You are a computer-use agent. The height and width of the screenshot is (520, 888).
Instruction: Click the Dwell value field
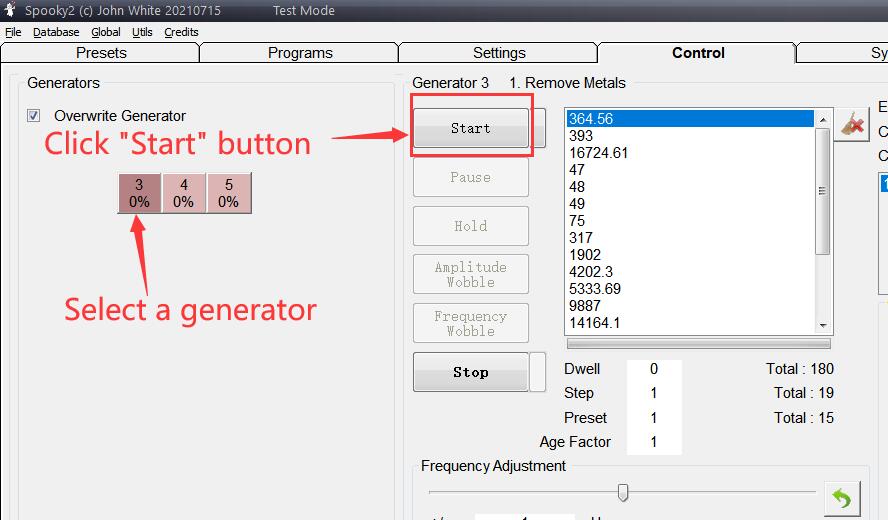click(x=654, y=369)
